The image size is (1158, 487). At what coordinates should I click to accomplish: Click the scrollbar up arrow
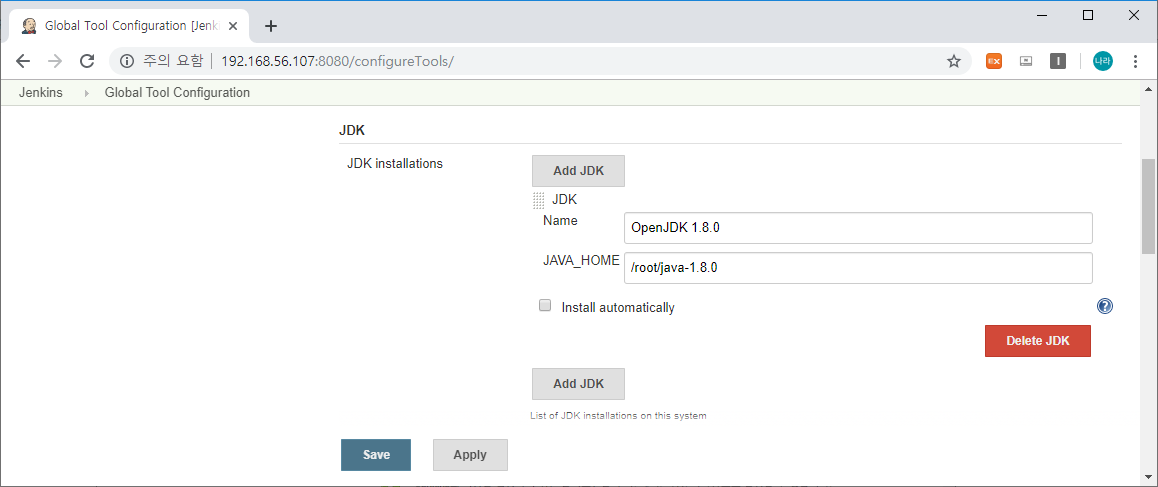point(1148,88)
